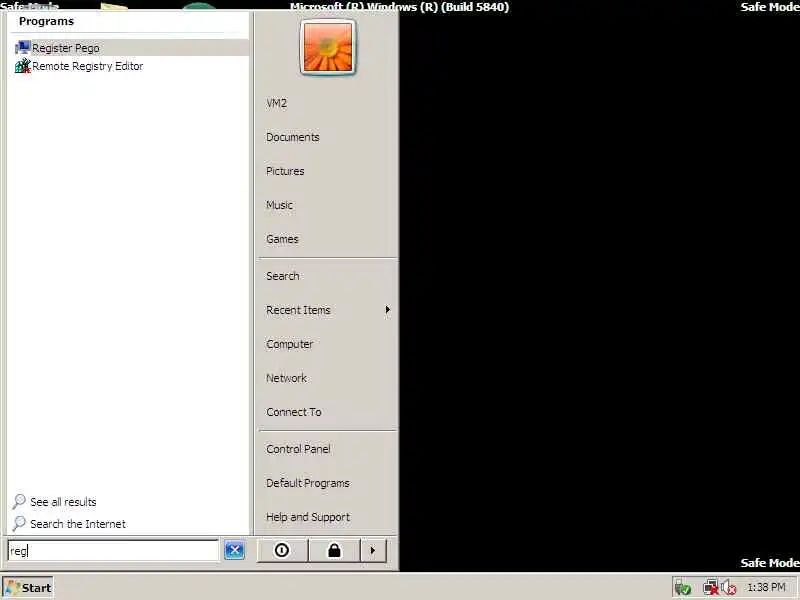Open Help and Support
The width and height of the screenshot is (800, 600).
point(308,517)
